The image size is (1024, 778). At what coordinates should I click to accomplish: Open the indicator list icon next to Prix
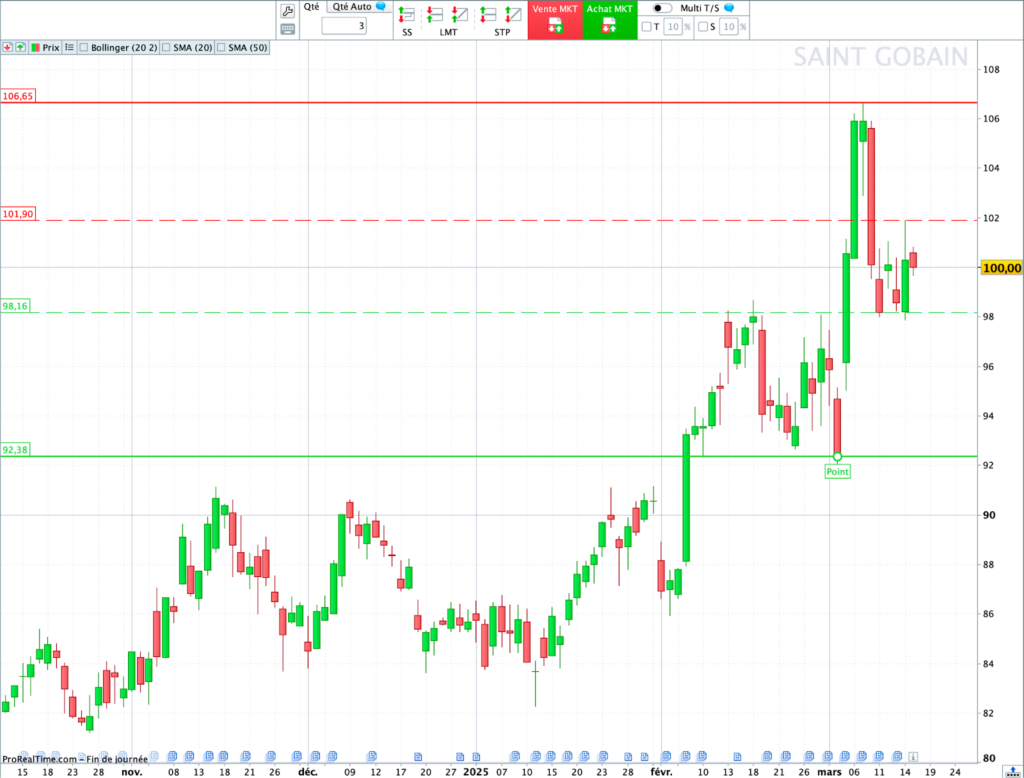coord(69,47)
